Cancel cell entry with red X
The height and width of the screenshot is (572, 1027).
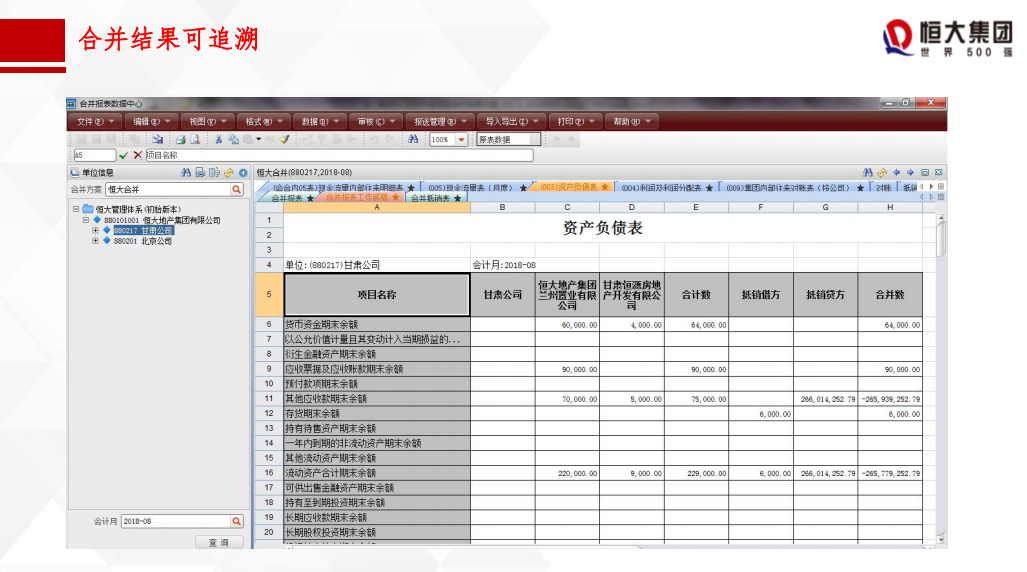click(138, 155)
